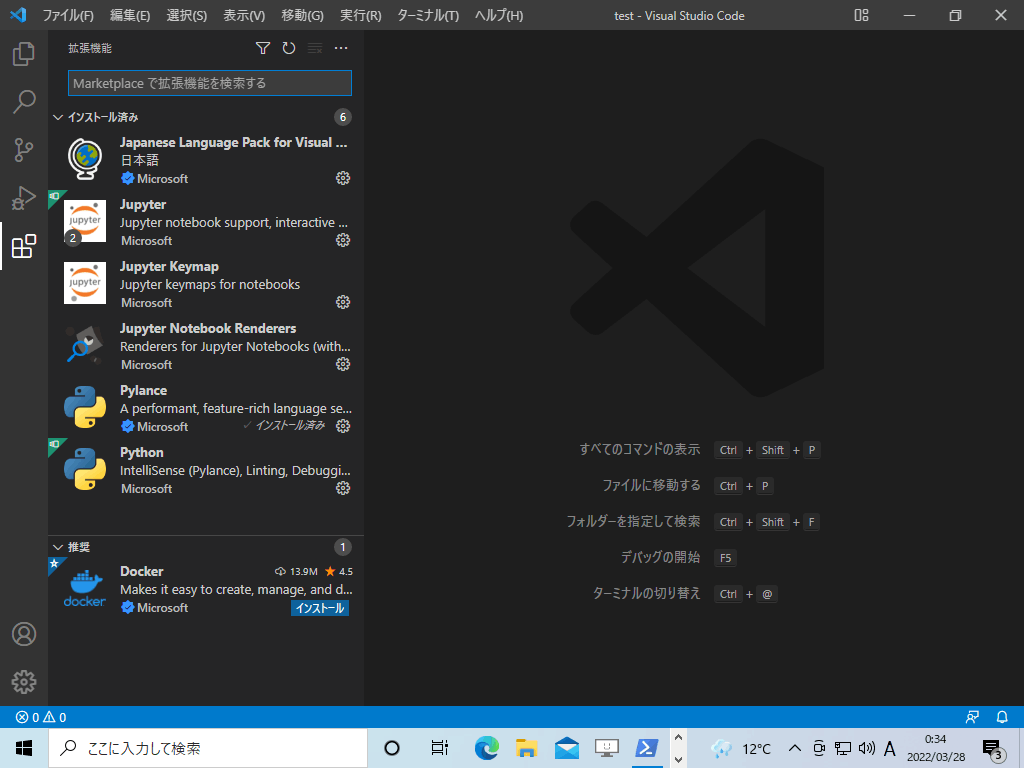The width and height of the screenshot is (1024, 768).
Task: Click recommended extensions count badge 1
Action: [343, 547]
